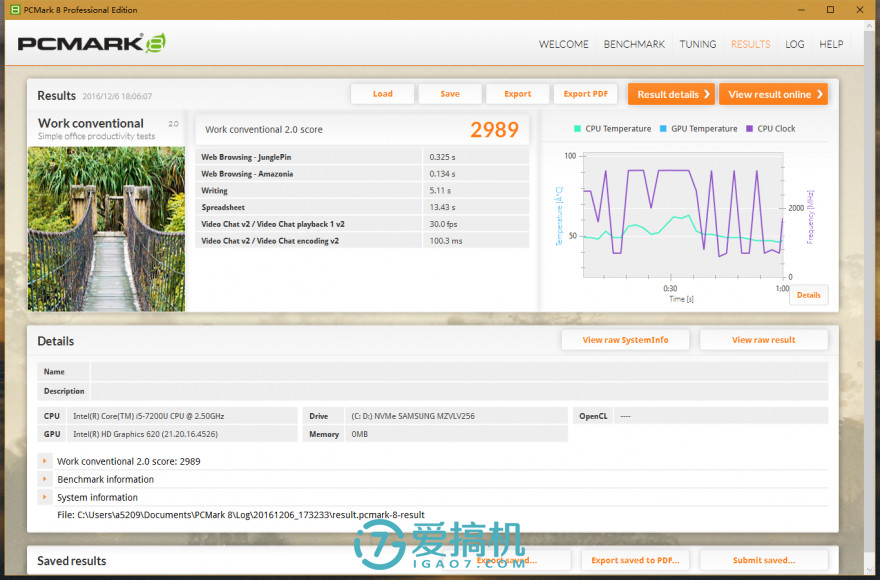The height and width of the screenshot is (580, 880).
Task: Open the HELP page
Action: [831, 44]
